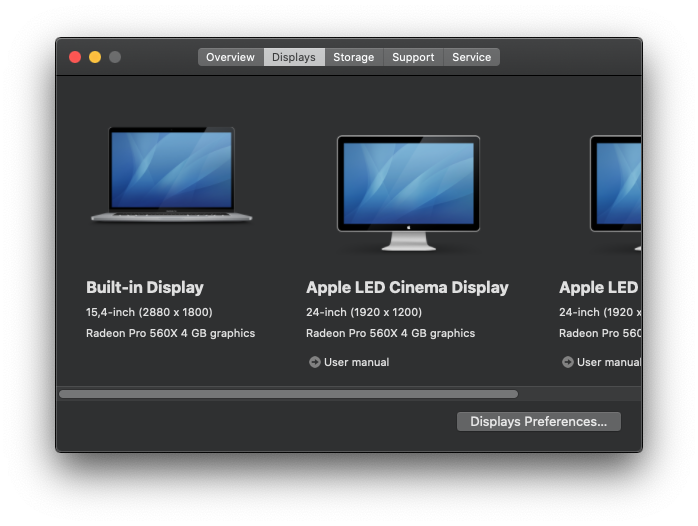
Task: Click the Apple LED Cinema Display monitor image
Action: click(x=408, y=193)
